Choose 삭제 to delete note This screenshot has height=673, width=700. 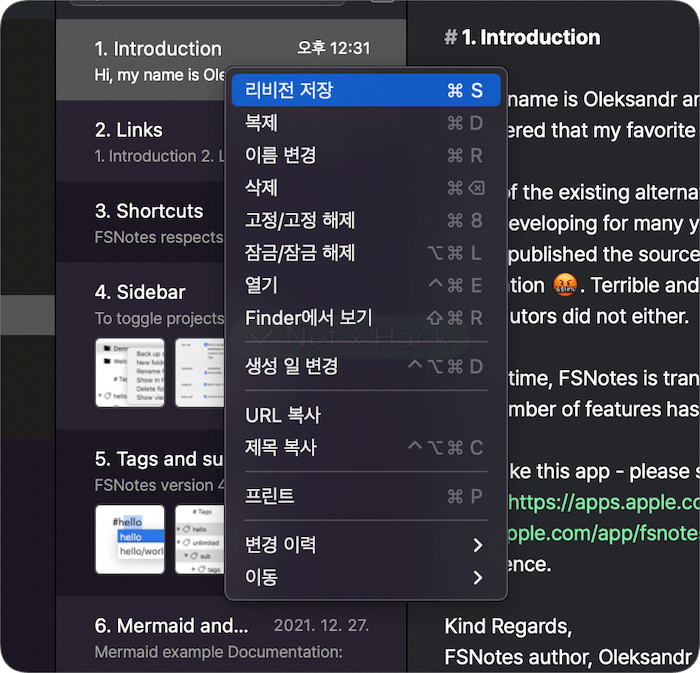(366, 188)
